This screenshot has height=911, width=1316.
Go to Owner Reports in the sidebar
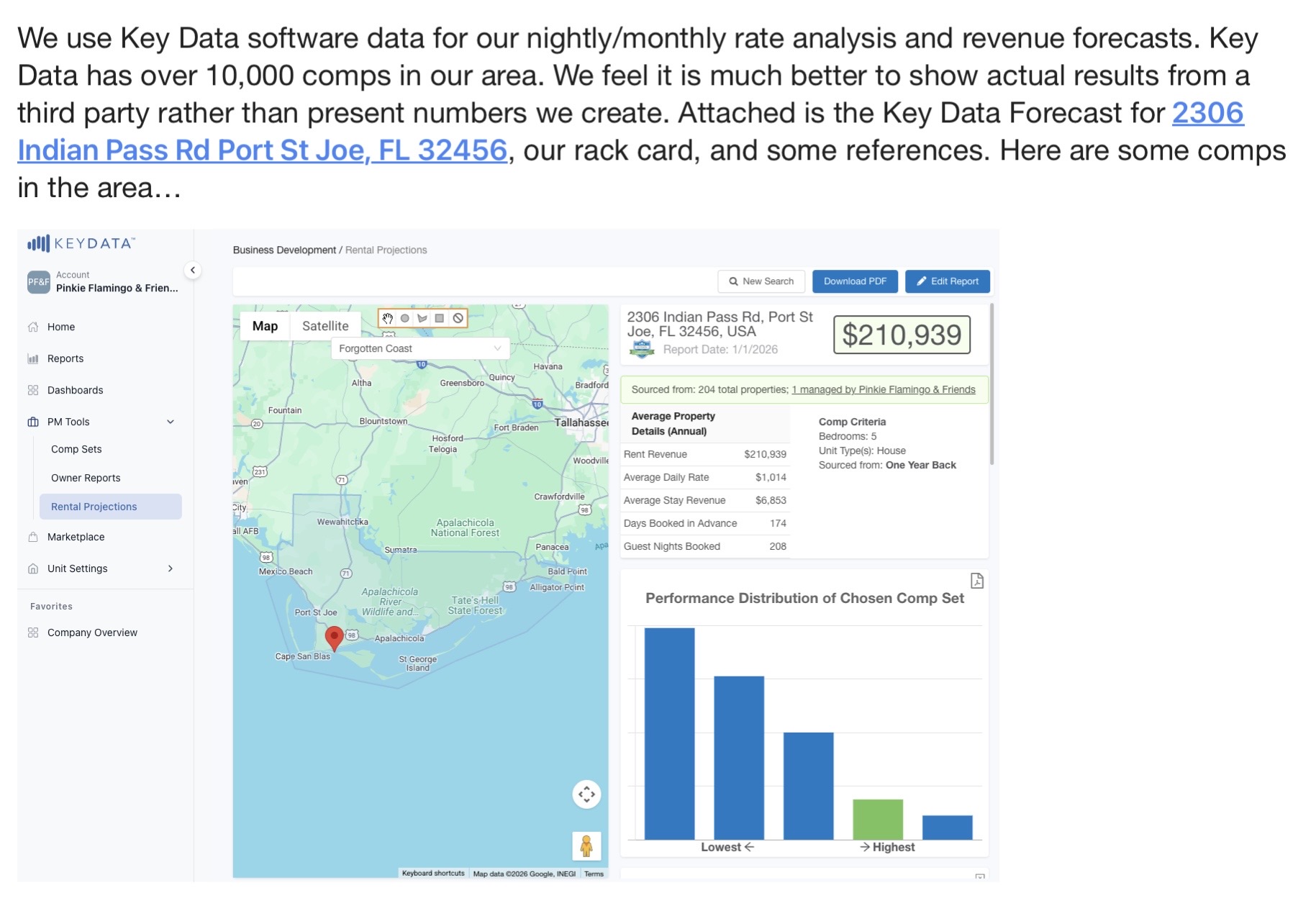click(x=86, y=478)
